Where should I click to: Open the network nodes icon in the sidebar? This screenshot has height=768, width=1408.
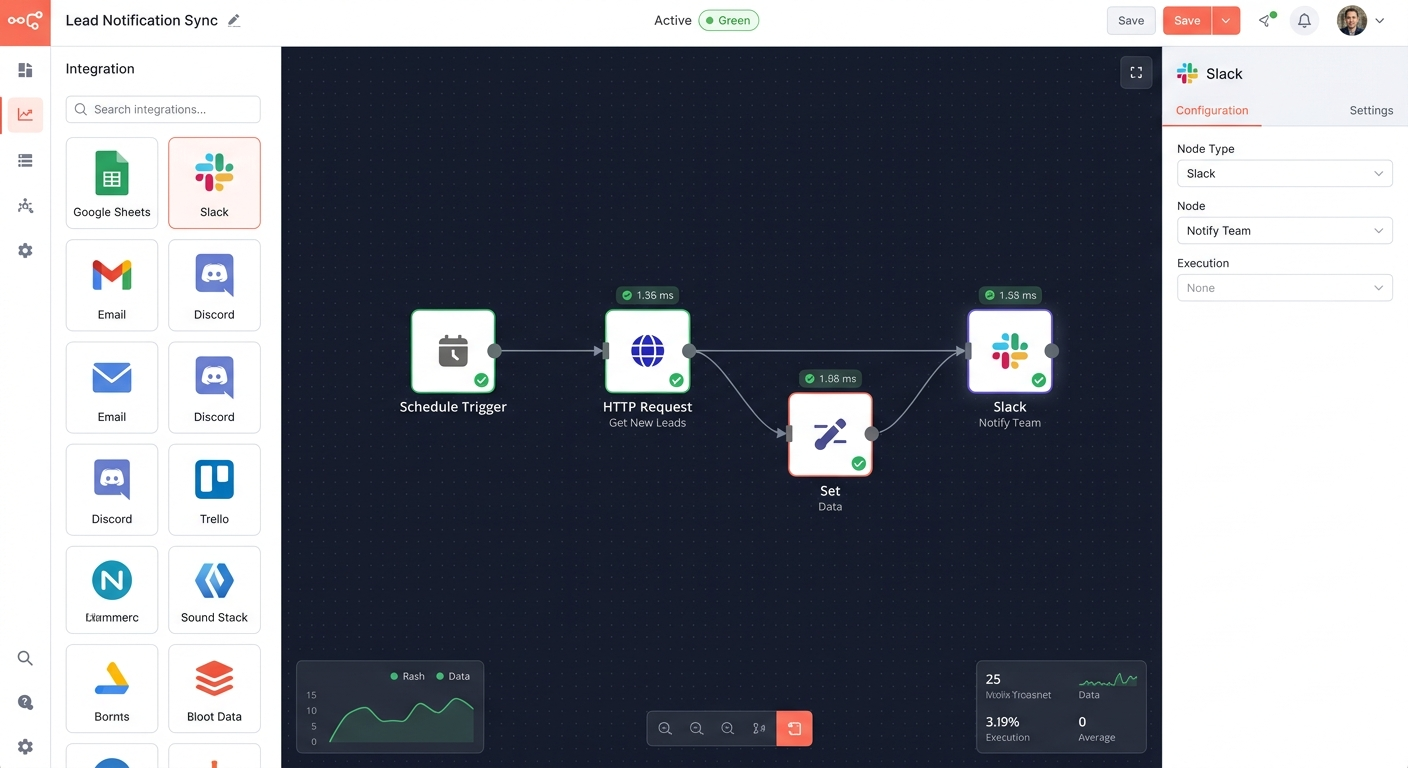[x=25, y=206]
